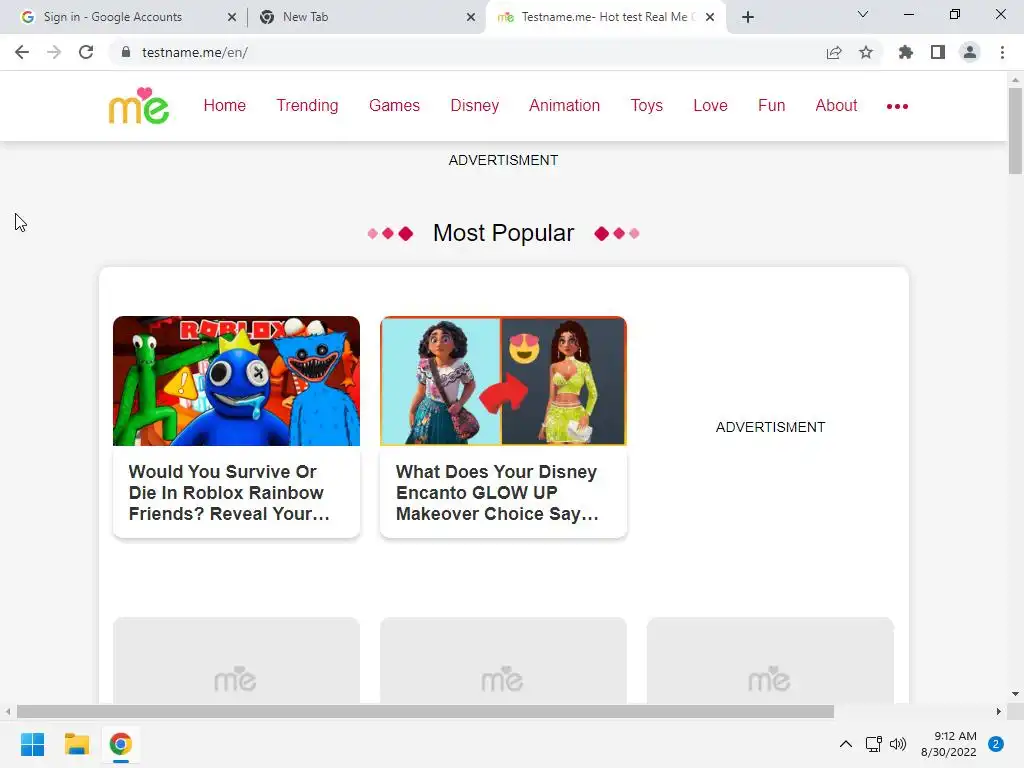The width and height of the screenshot is (1024, 768).
Task: Click the padlock site info icon
Action: 125,52
